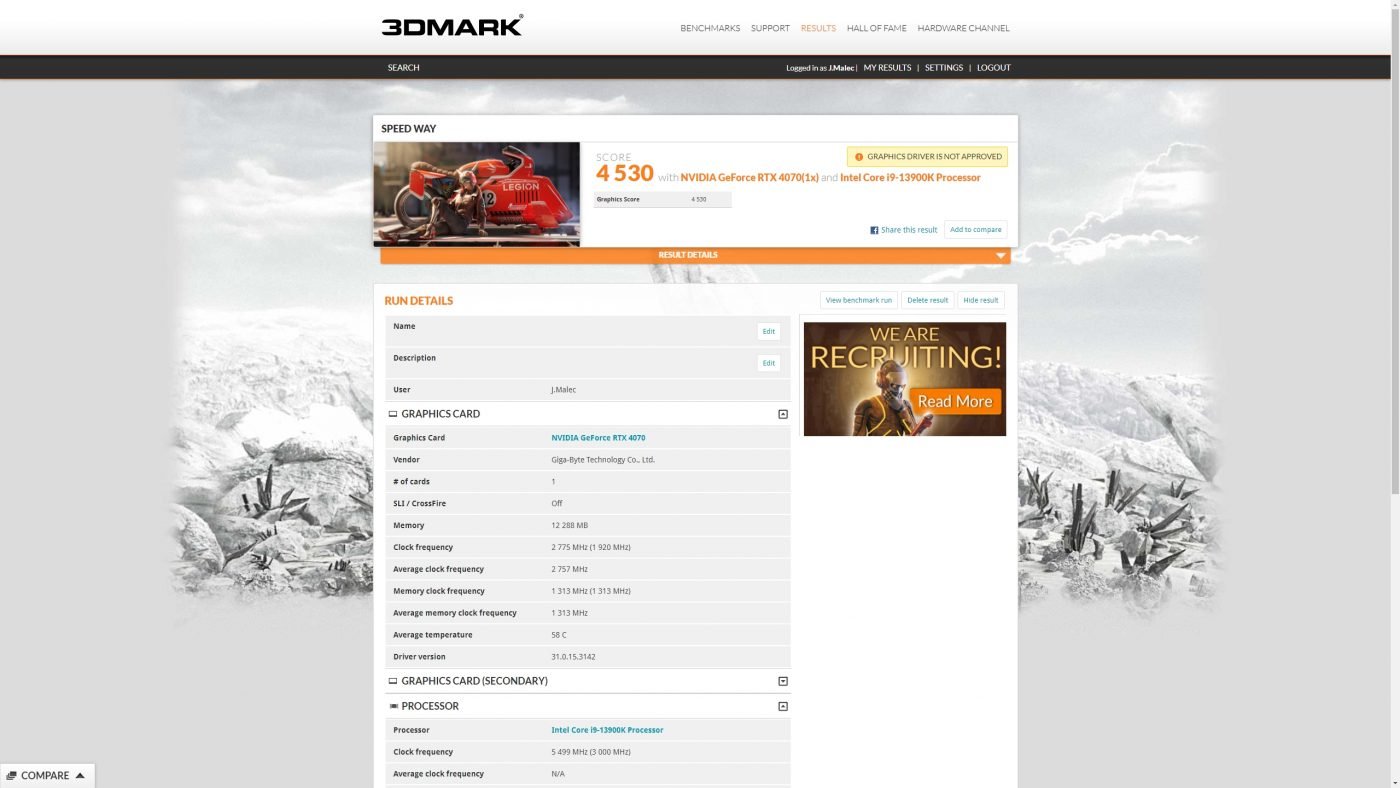The height and width of the screenshot is (788, 1400).
Task: Click the monitor icon beside GRAPHICS CARD (SECONDARY)
Action: [393, 681]
